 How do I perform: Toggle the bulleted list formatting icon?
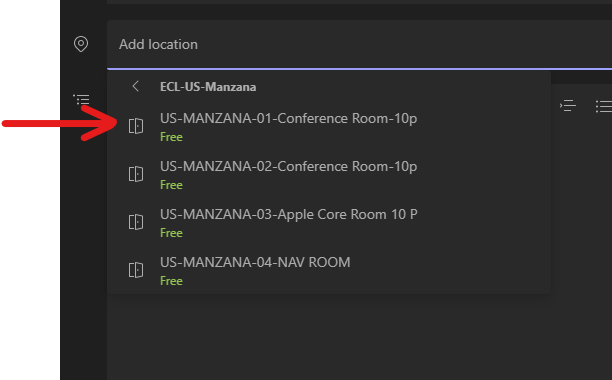tap(603, 106)
